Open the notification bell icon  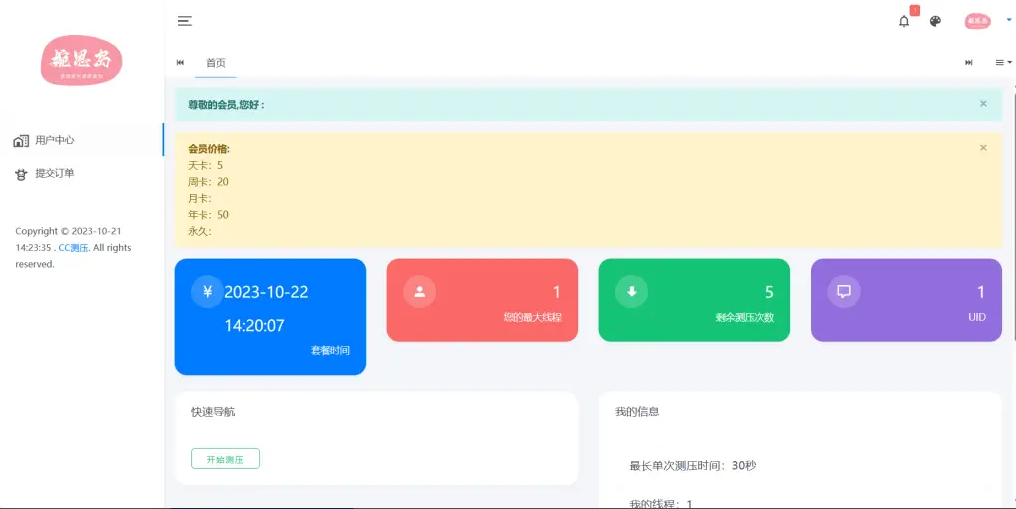[x=904, y=21]
